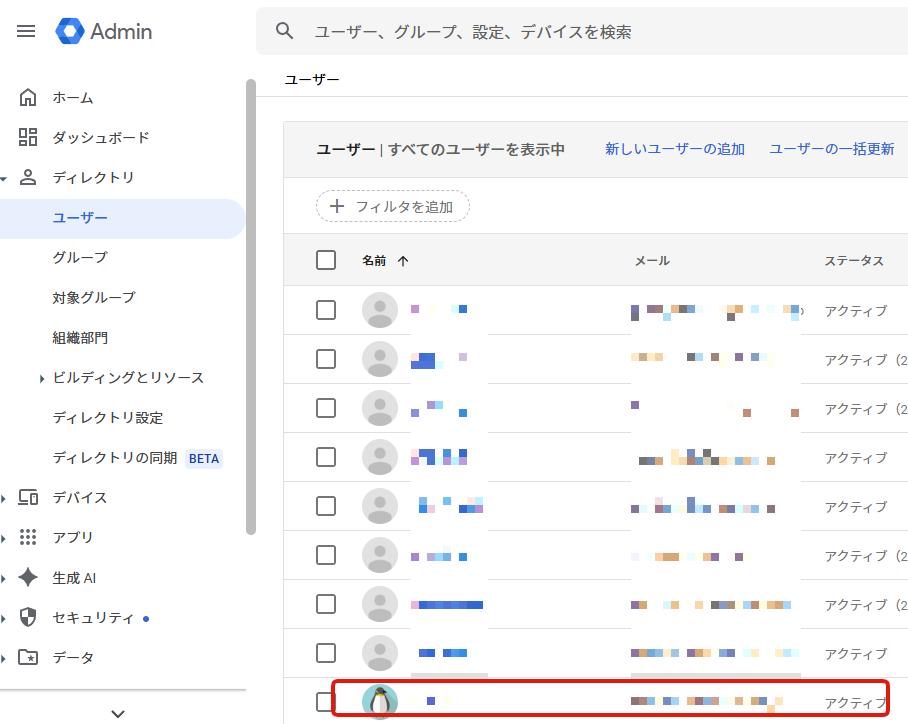Click the フィルタを追加 button
Screen dimensions: 908x724
coord(393,206)
